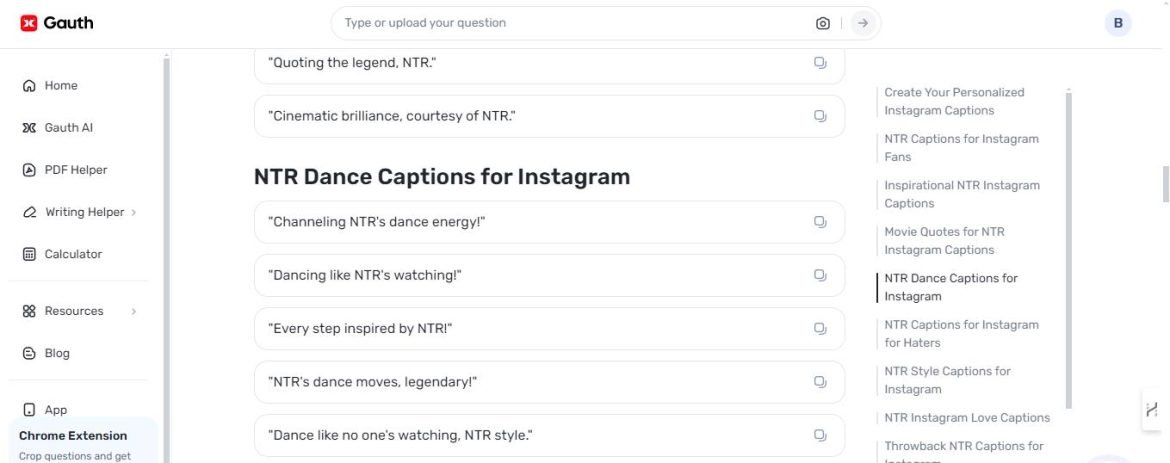Open Gauth AI from the sidebar
The height and width of the screenshot is (463, 1170).
[58, 128]
